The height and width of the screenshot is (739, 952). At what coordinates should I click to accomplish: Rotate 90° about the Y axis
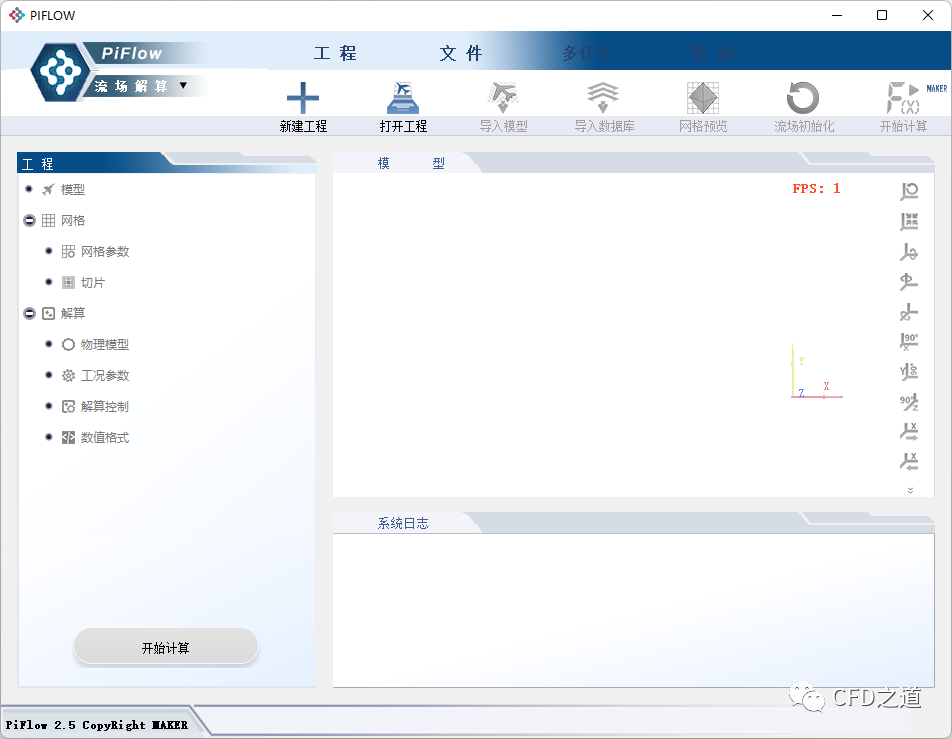[909, 371]
